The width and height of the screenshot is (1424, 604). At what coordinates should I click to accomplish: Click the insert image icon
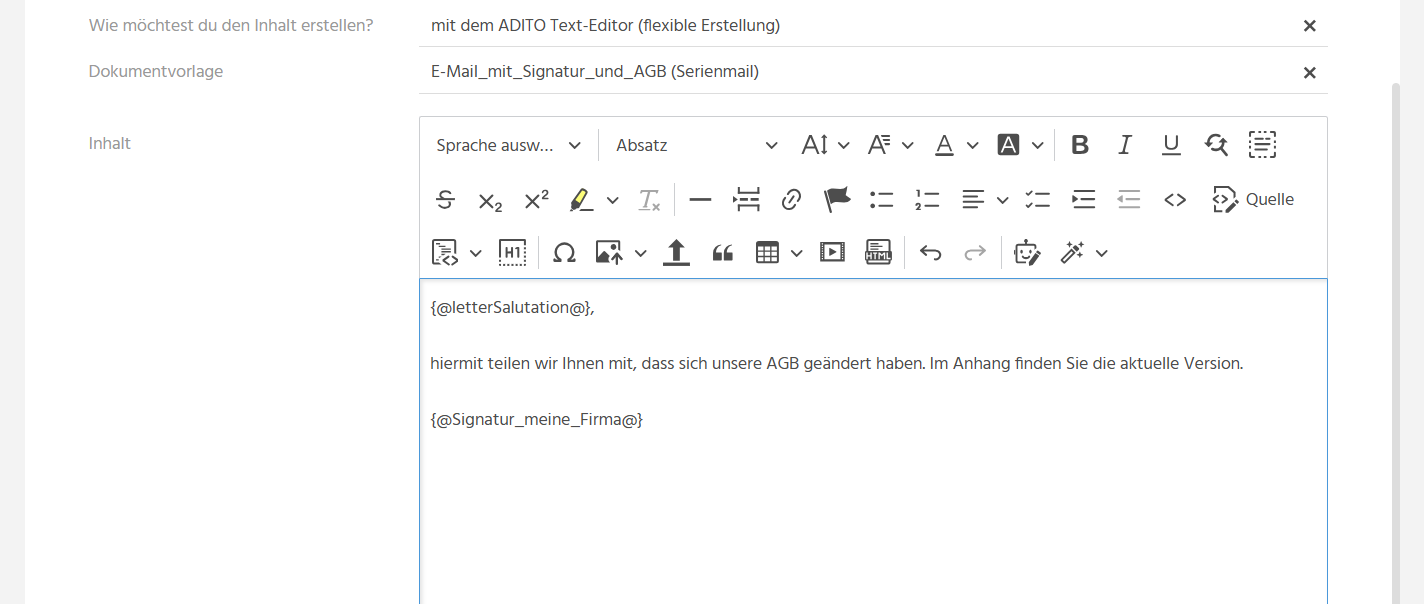pos(609,253)
